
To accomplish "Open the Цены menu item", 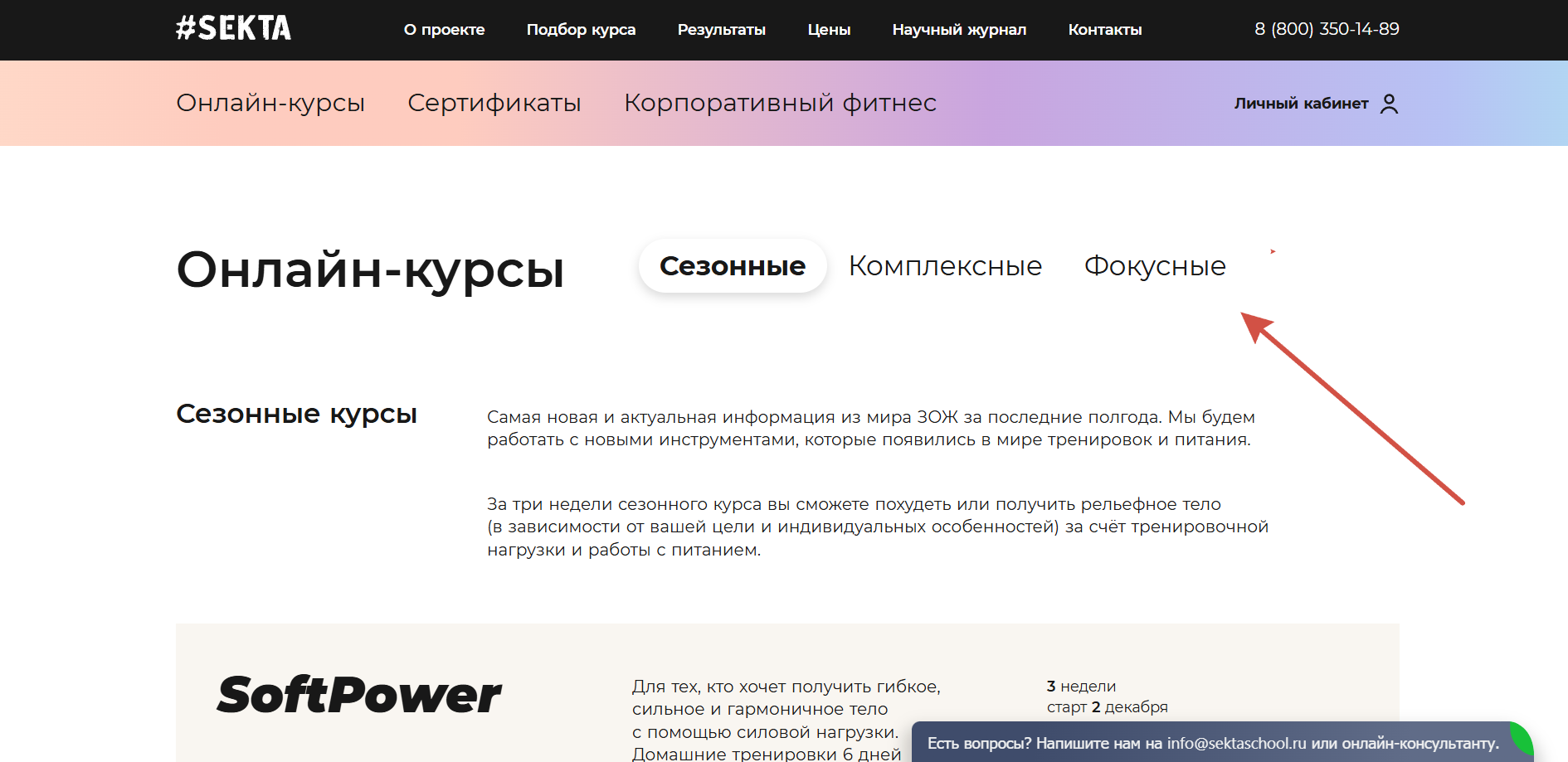I will 829,30.
